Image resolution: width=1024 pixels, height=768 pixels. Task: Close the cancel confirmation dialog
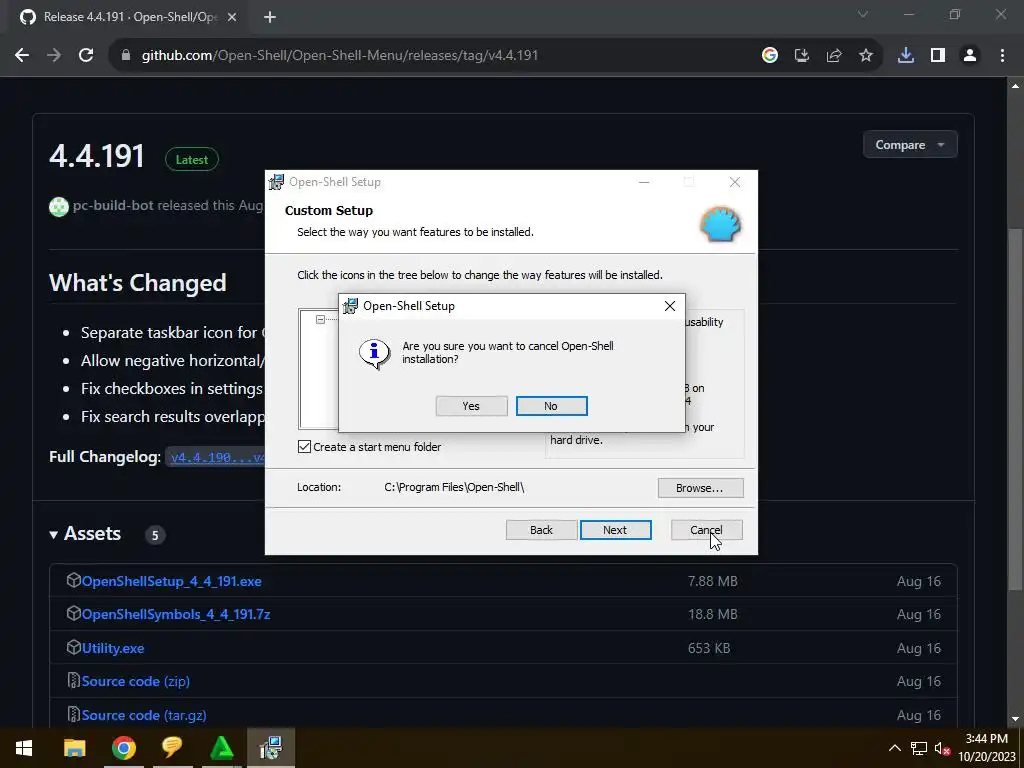pos(669,306)
